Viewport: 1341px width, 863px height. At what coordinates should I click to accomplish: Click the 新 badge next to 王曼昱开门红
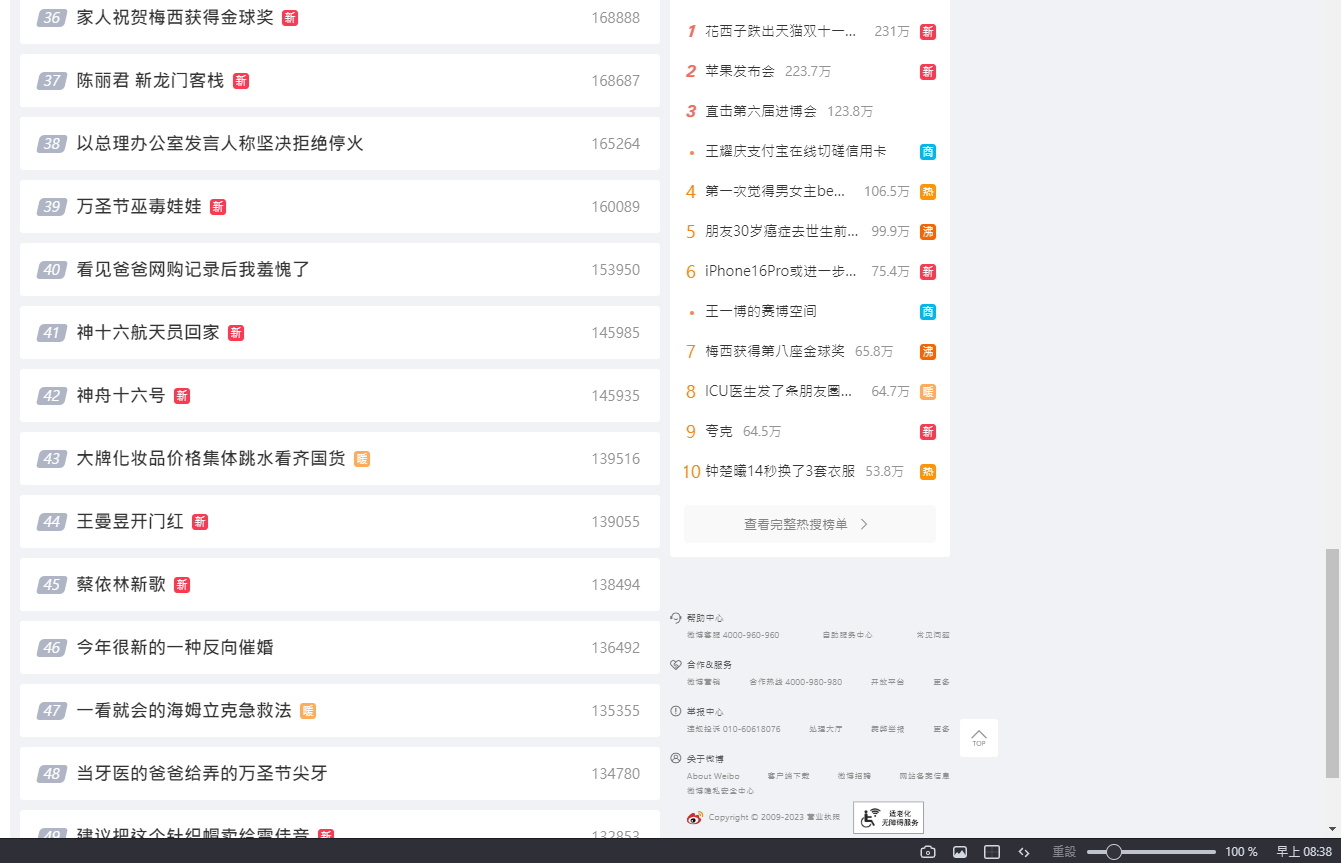point(200,522)
